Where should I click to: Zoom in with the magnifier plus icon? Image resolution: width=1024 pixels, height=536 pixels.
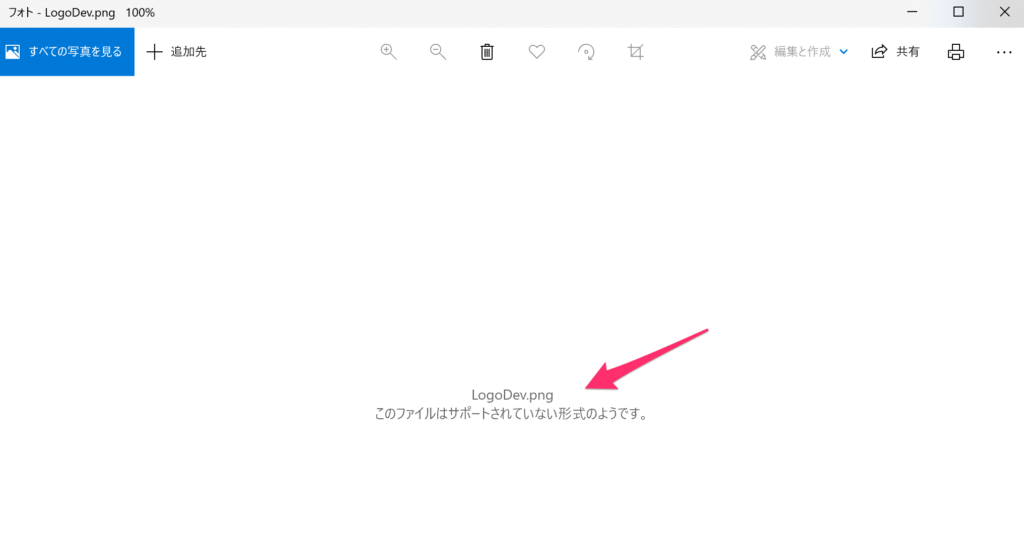(x=389, y=52)
